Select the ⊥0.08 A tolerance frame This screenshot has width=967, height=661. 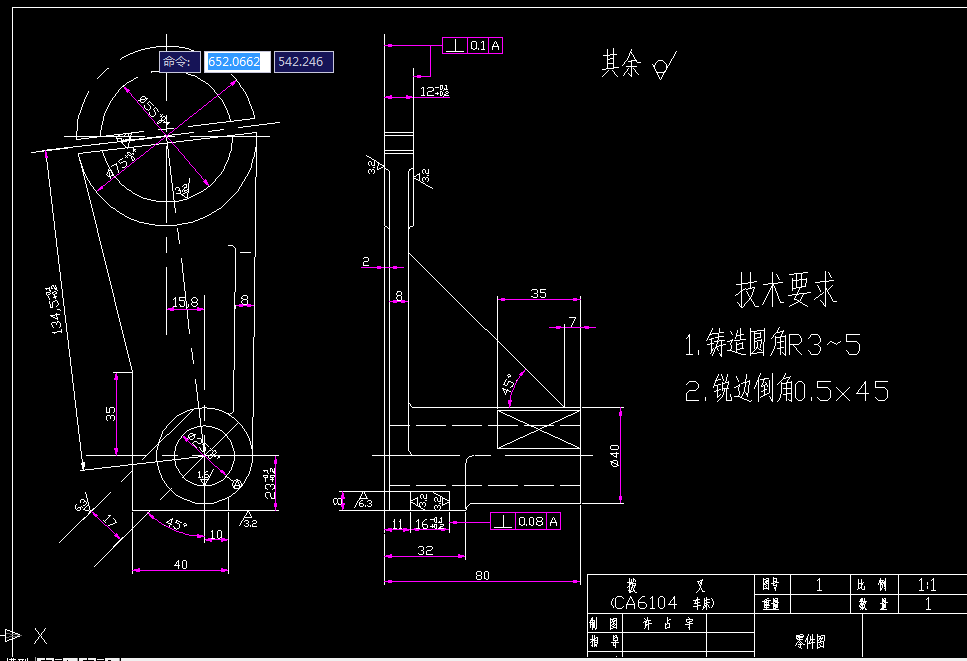click(525, 521)
